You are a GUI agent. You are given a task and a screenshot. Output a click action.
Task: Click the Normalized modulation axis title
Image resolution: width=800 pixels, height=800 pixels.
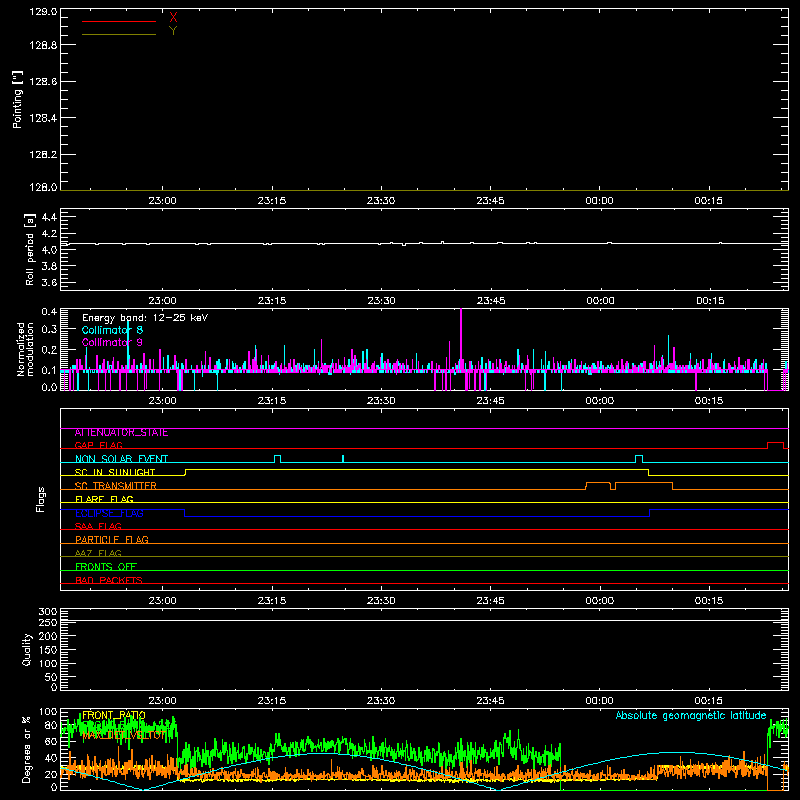coord(25,349)
